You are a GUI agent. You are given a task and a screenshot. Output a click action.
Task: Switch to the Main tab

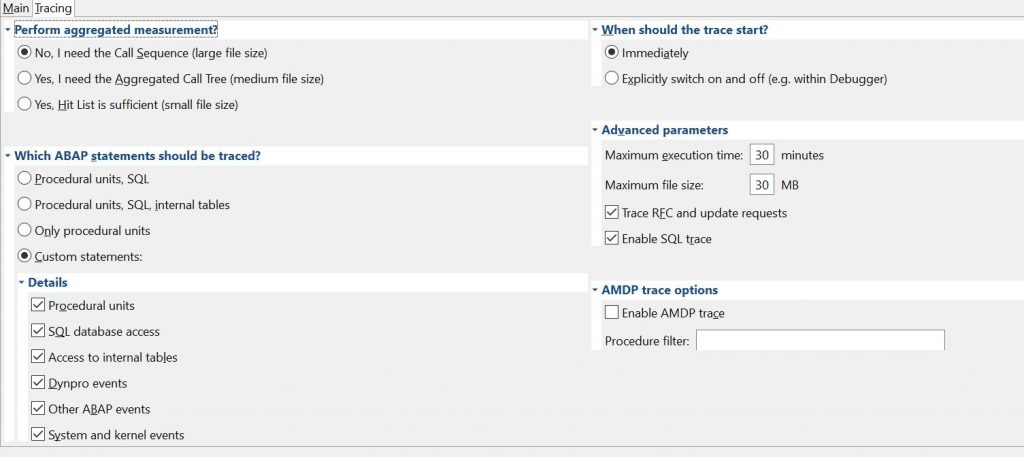coord(16,8)
